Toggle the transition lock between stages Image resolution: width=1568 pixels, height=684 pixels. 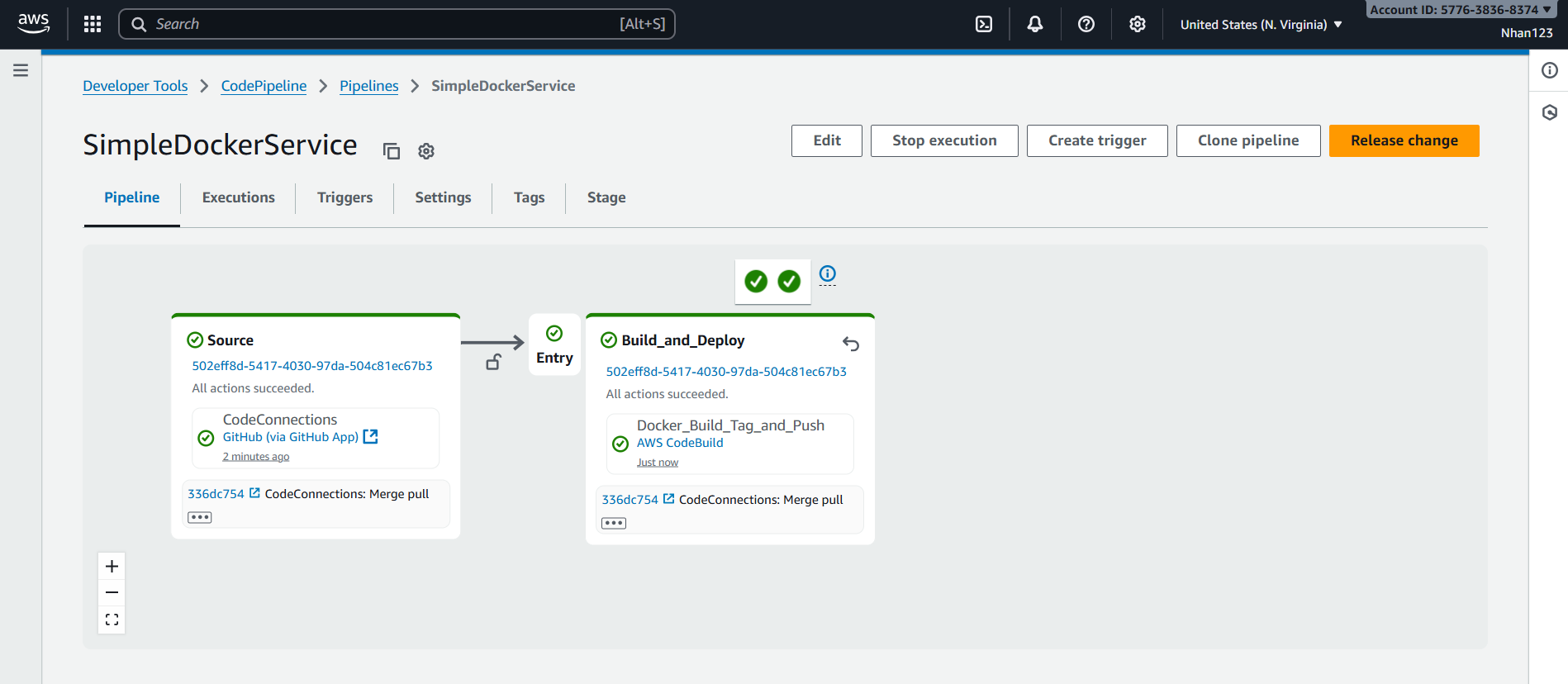pyautogui.click(x=493, y=362)
